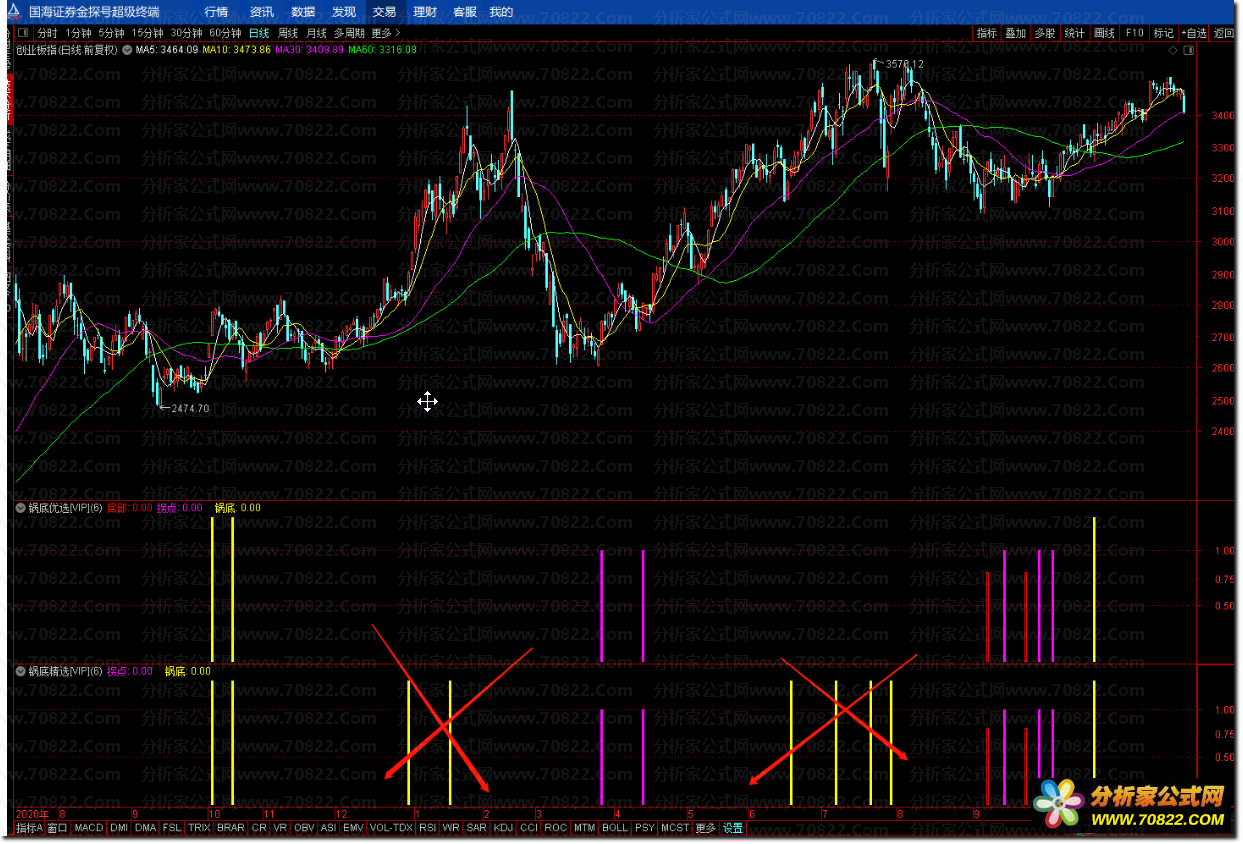Select the 月线 monthly chart tab

click(316, 32)
